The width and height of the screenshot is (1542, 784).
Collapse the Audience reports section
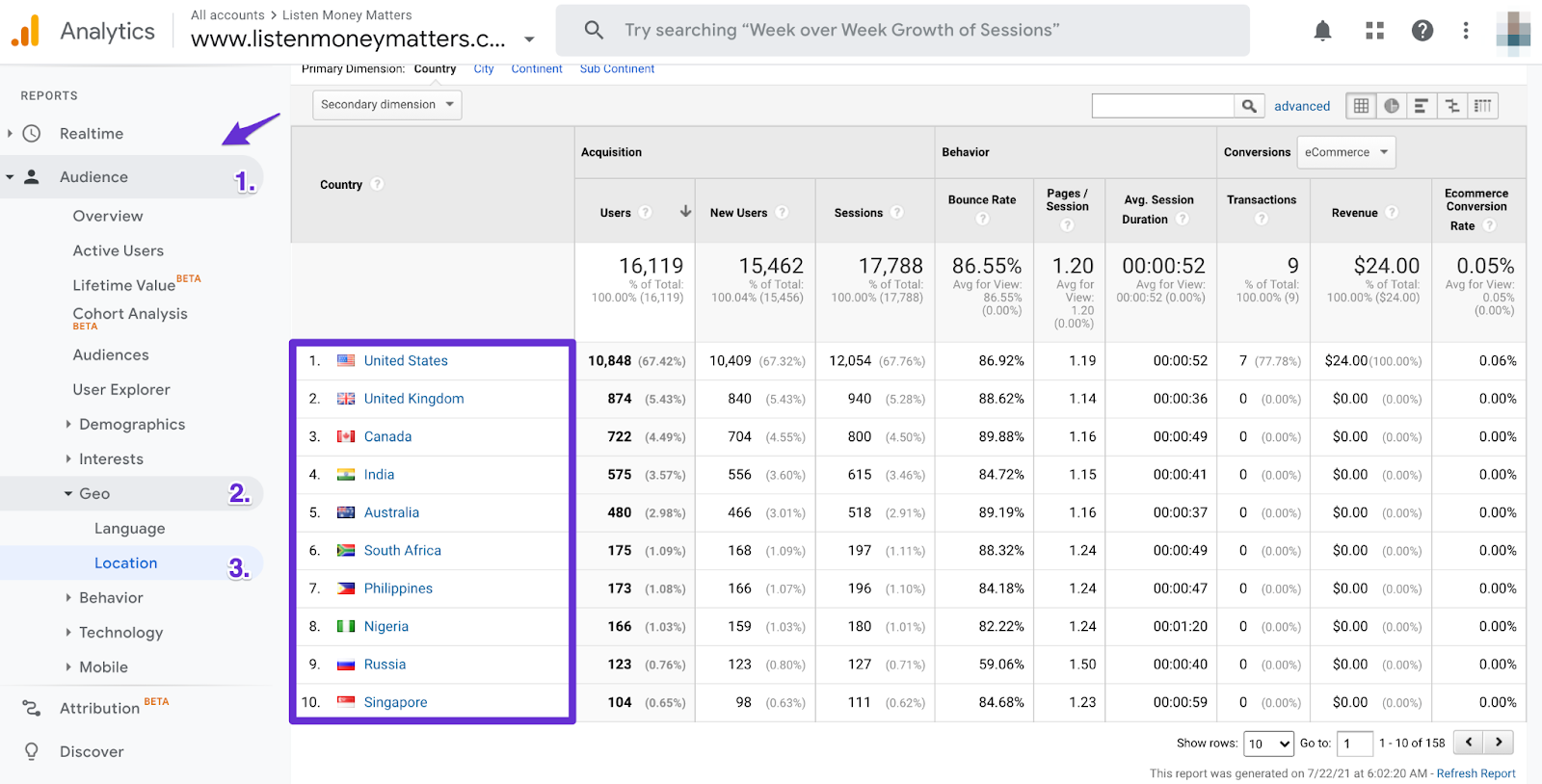pos(10,176)
